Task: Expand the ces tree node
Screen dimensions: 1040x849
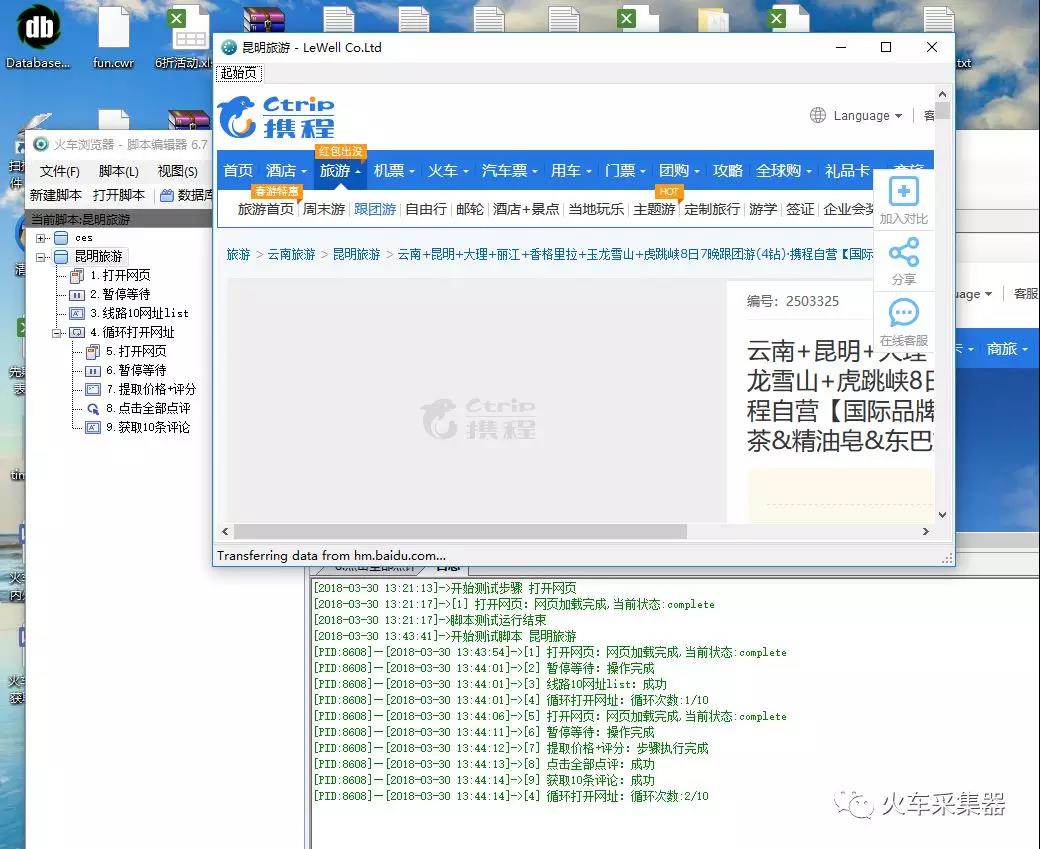Action: [x=40, y=237]
